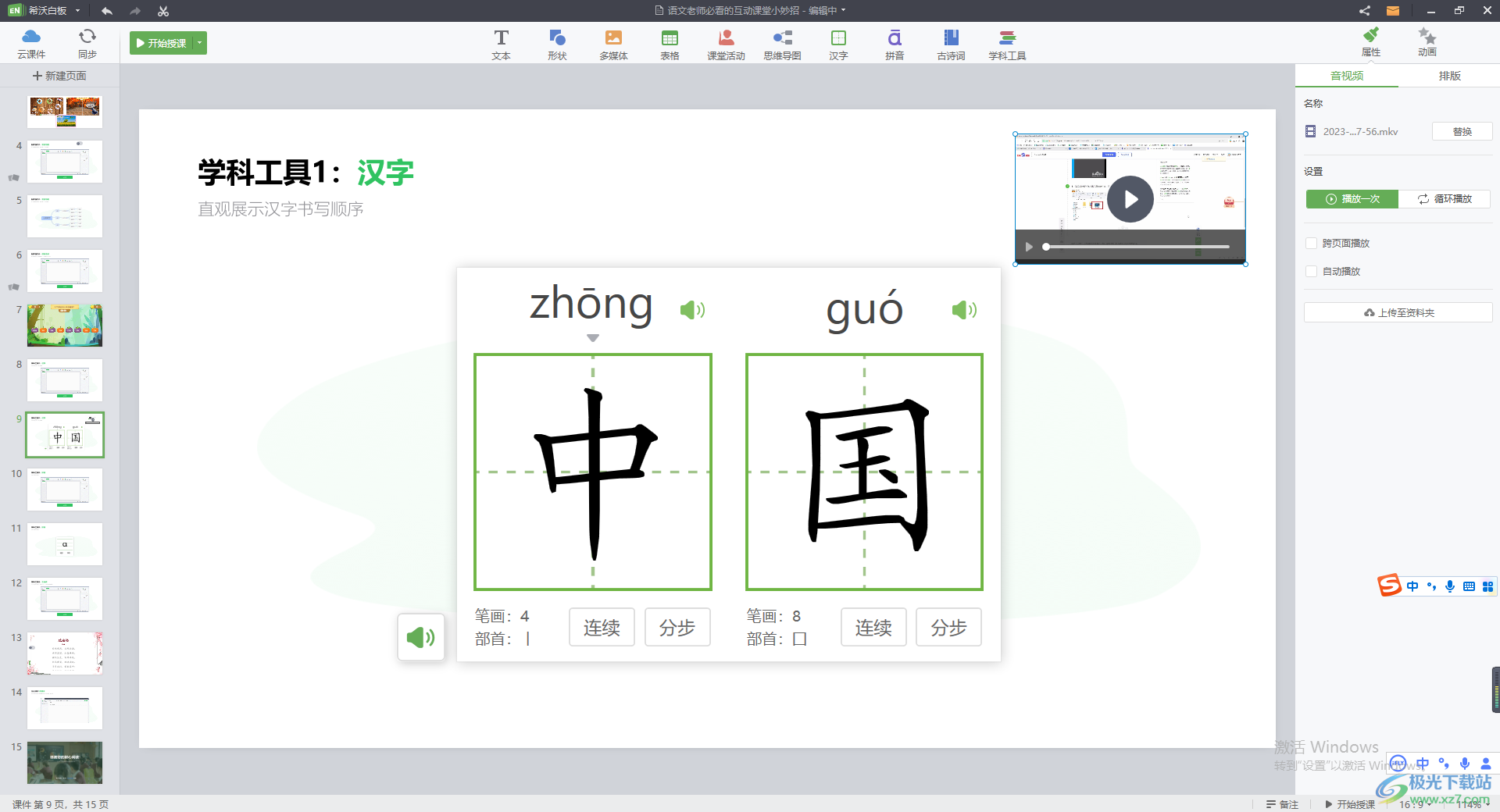Select slide thumbnail 7
1500x812 pixels.
pos(65,326)
